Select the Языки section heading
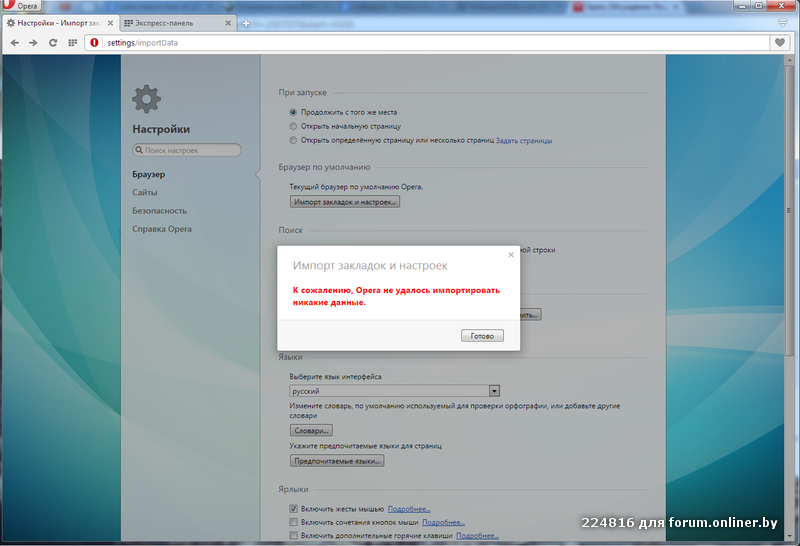This screenshot has height=546, width=800. pyautogui.click(x=290, y=357)
